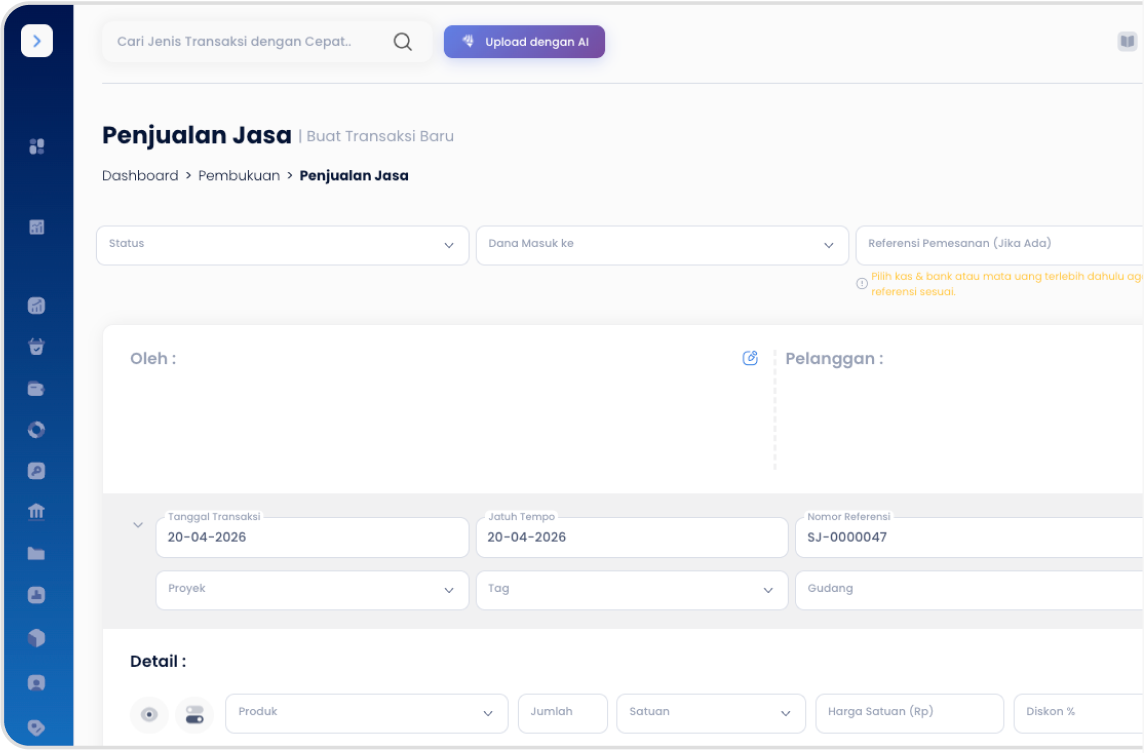Screen dimensions: 1144x753
Task: Select the bank icon in the sidebar
Action: click(36, 511)
